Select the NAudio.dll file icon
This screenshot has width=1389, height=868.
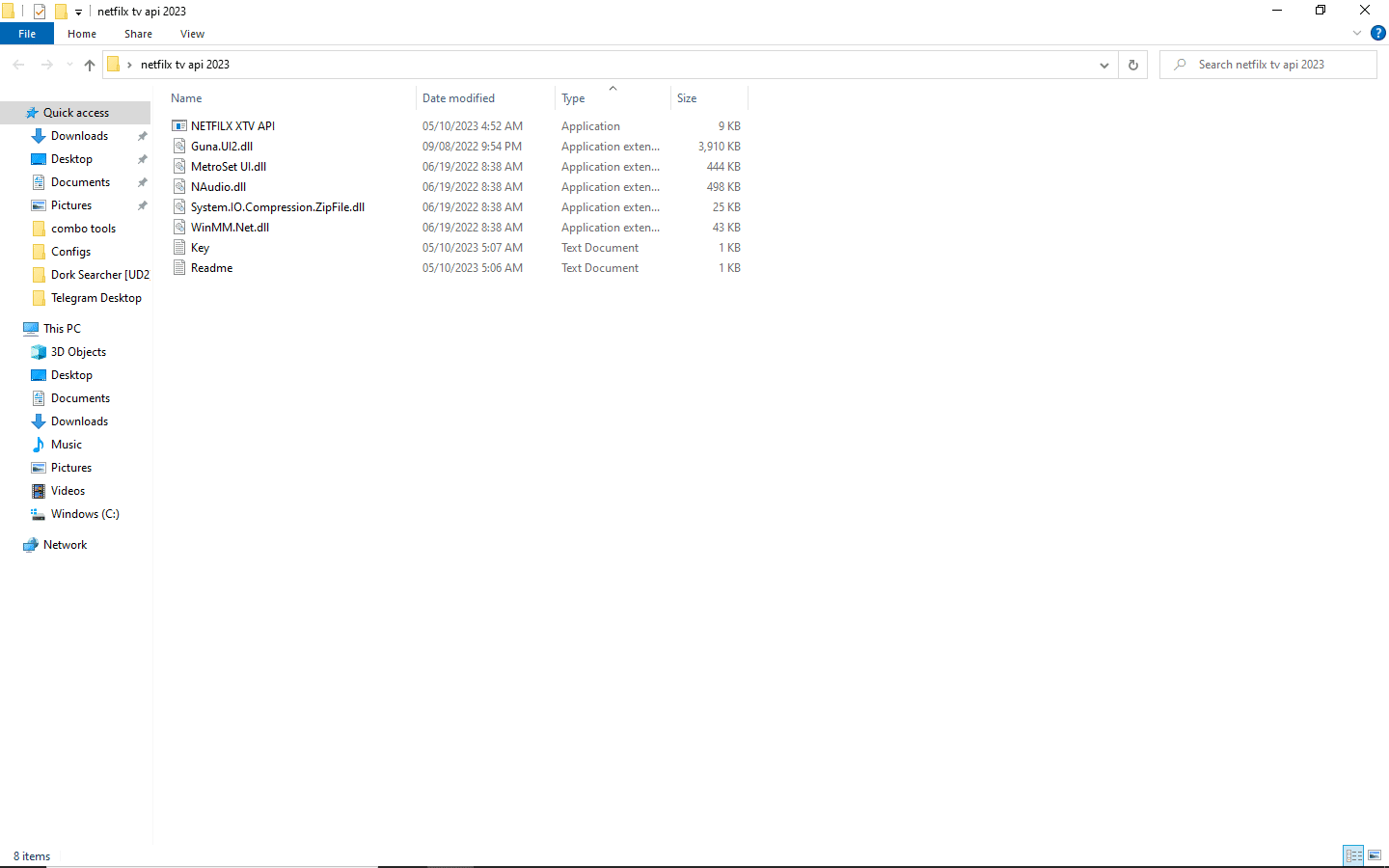179,187
